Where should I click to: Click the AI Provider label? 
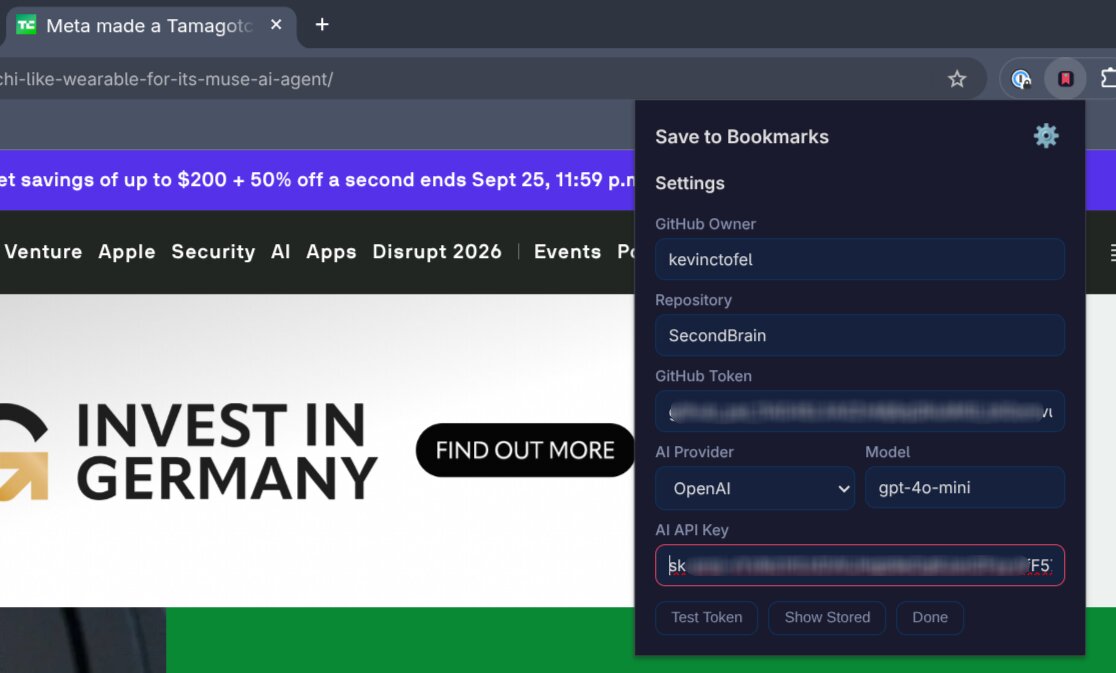coord(694,452)
